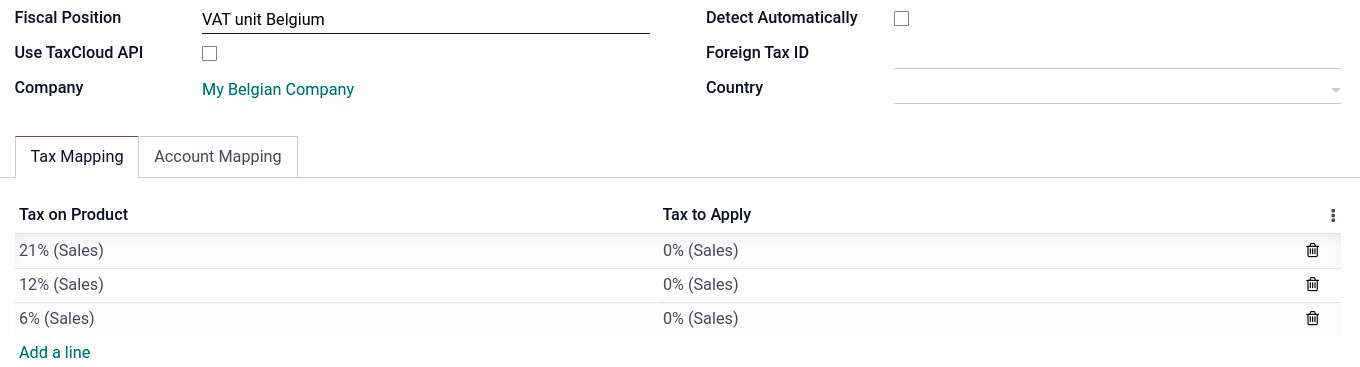Switch to the Account Mapping tab
The height and width of the screenshot is (367, 1360).
pos(218,157)
